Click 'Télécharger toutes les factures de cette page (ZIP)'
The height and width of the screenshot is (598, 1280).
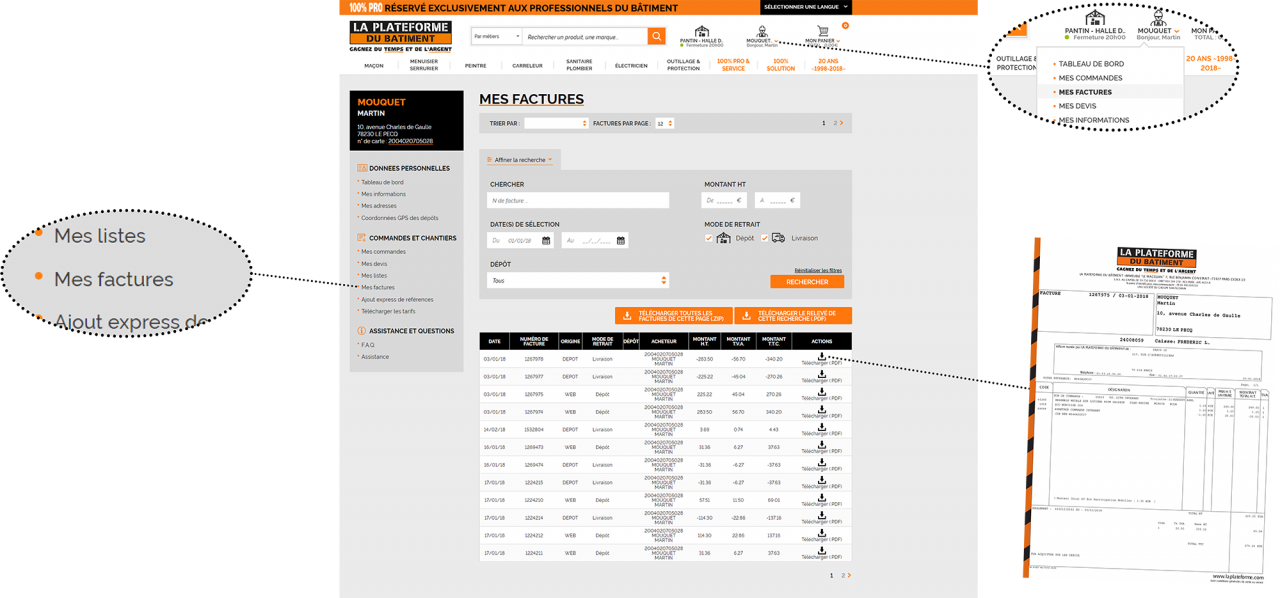click(674, 316)
